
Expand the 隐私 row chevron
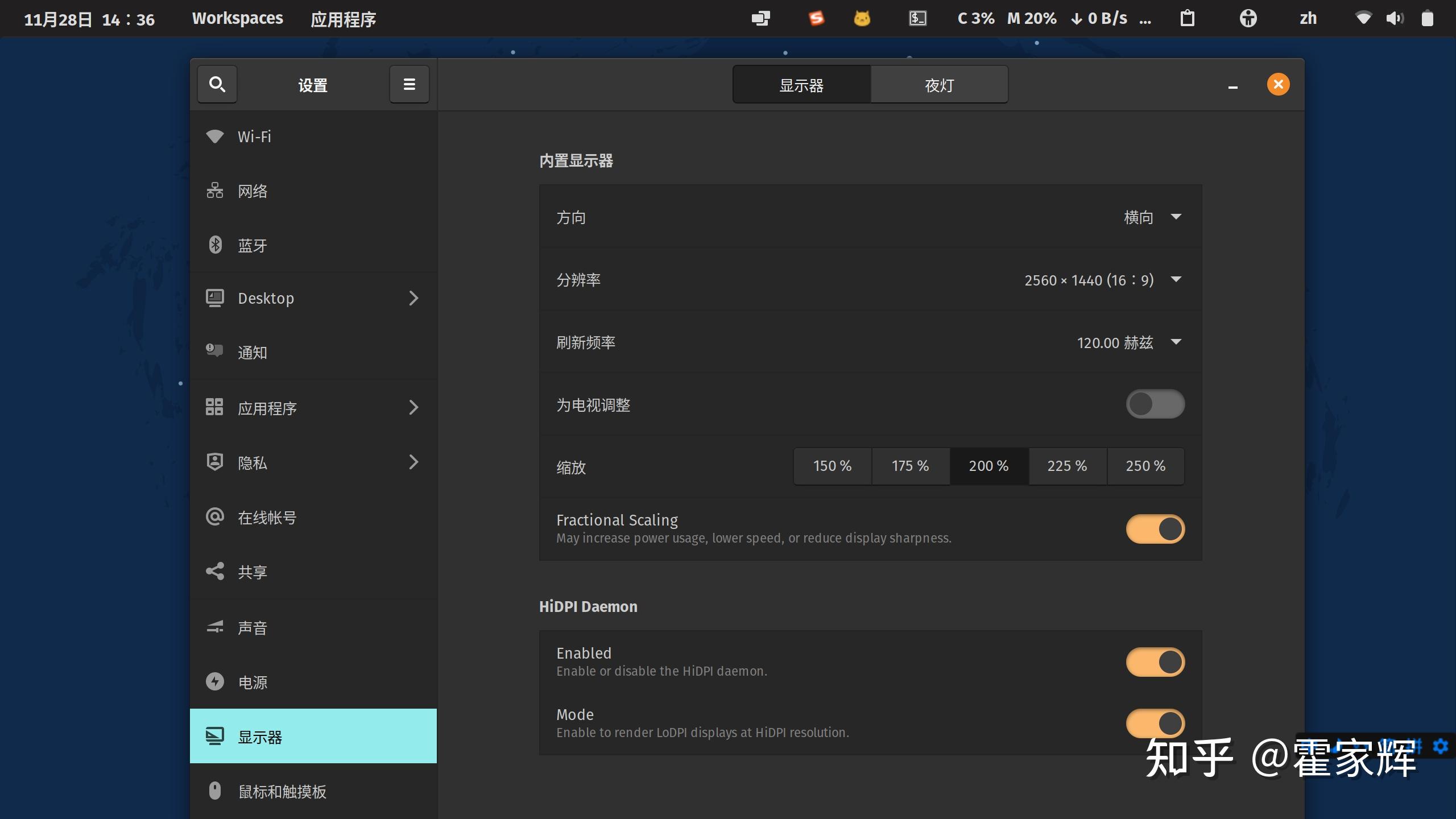(x=413, y=462)
